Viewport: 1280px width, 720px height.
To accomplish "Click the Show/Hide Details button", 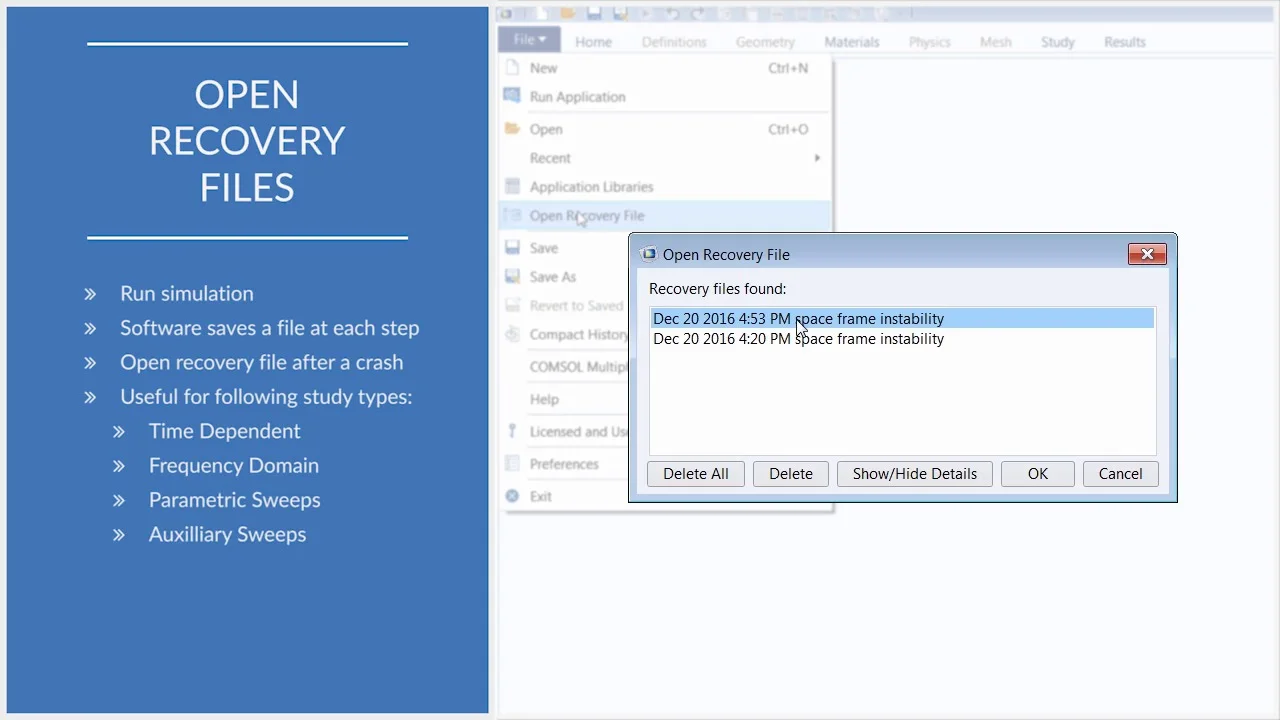I will click(914, 474).
